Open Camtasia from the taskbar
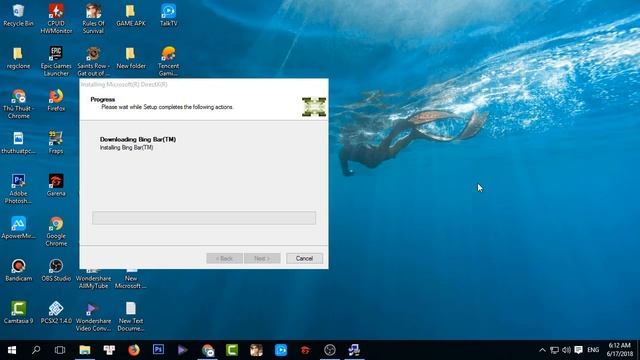 point(232,350)
